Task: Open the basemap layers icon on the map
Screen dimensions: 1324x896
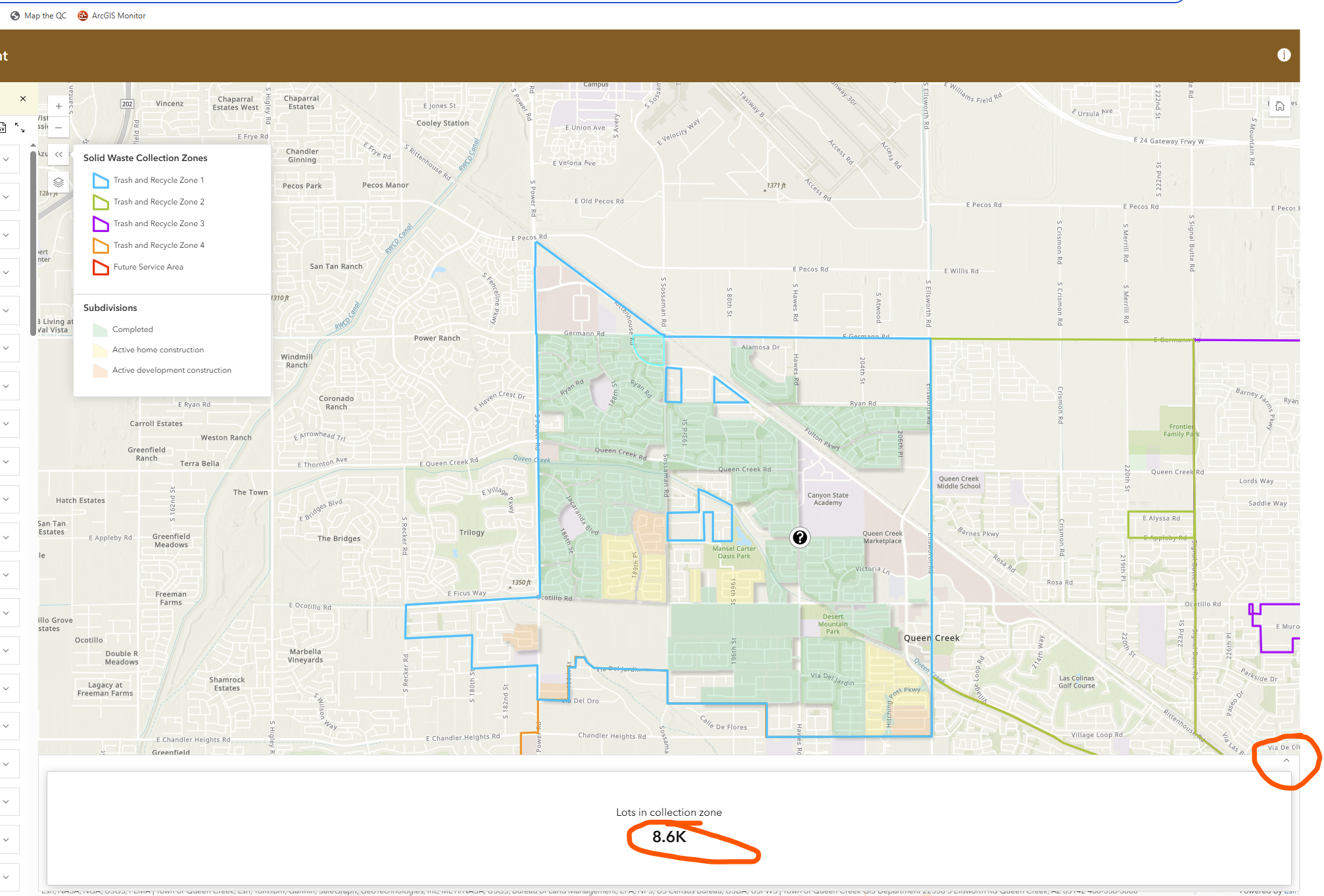Action: [59, 182]
